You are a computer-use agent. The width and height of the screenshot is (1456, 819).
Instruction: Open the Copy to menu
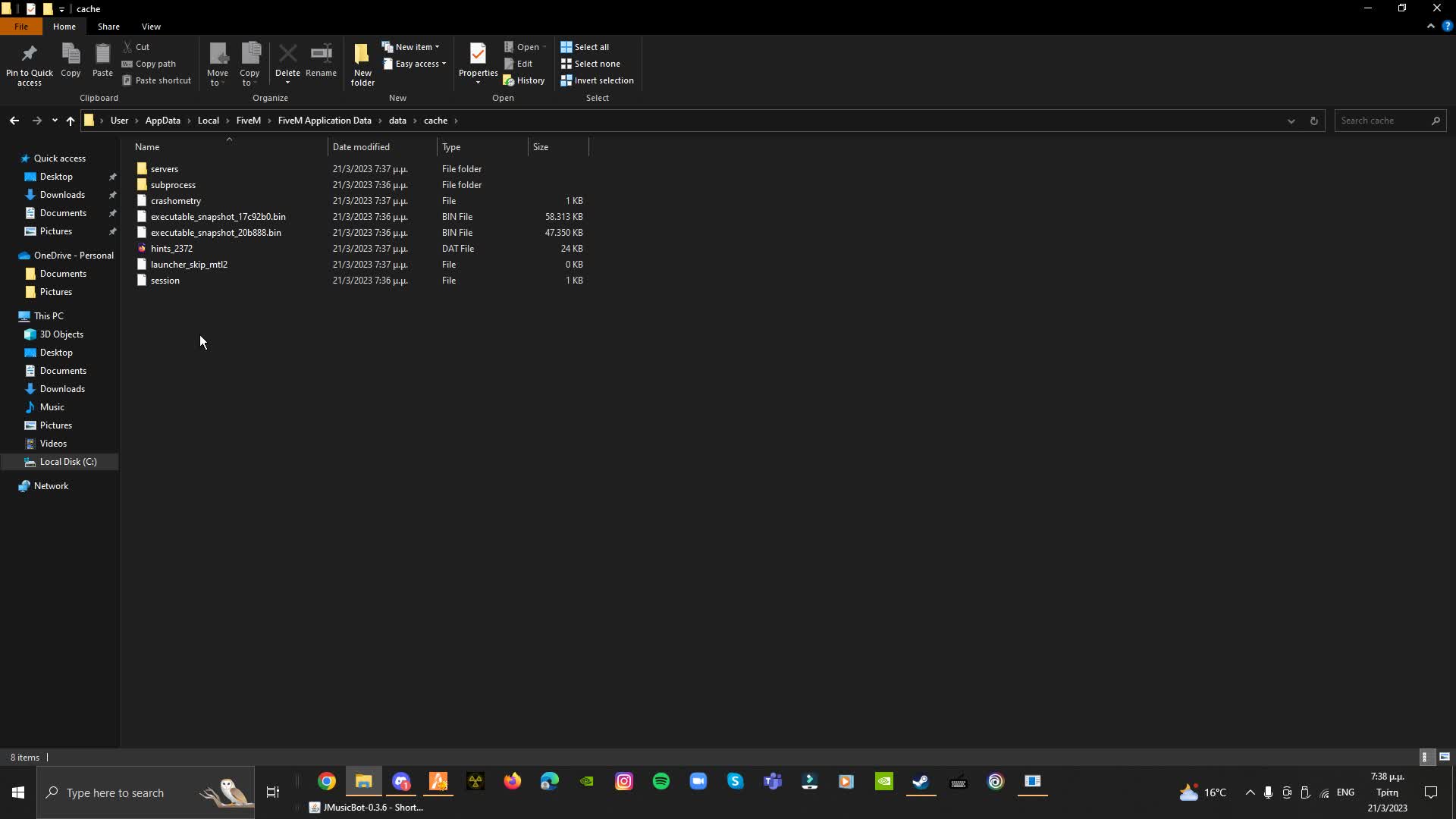tap(249, 64)
